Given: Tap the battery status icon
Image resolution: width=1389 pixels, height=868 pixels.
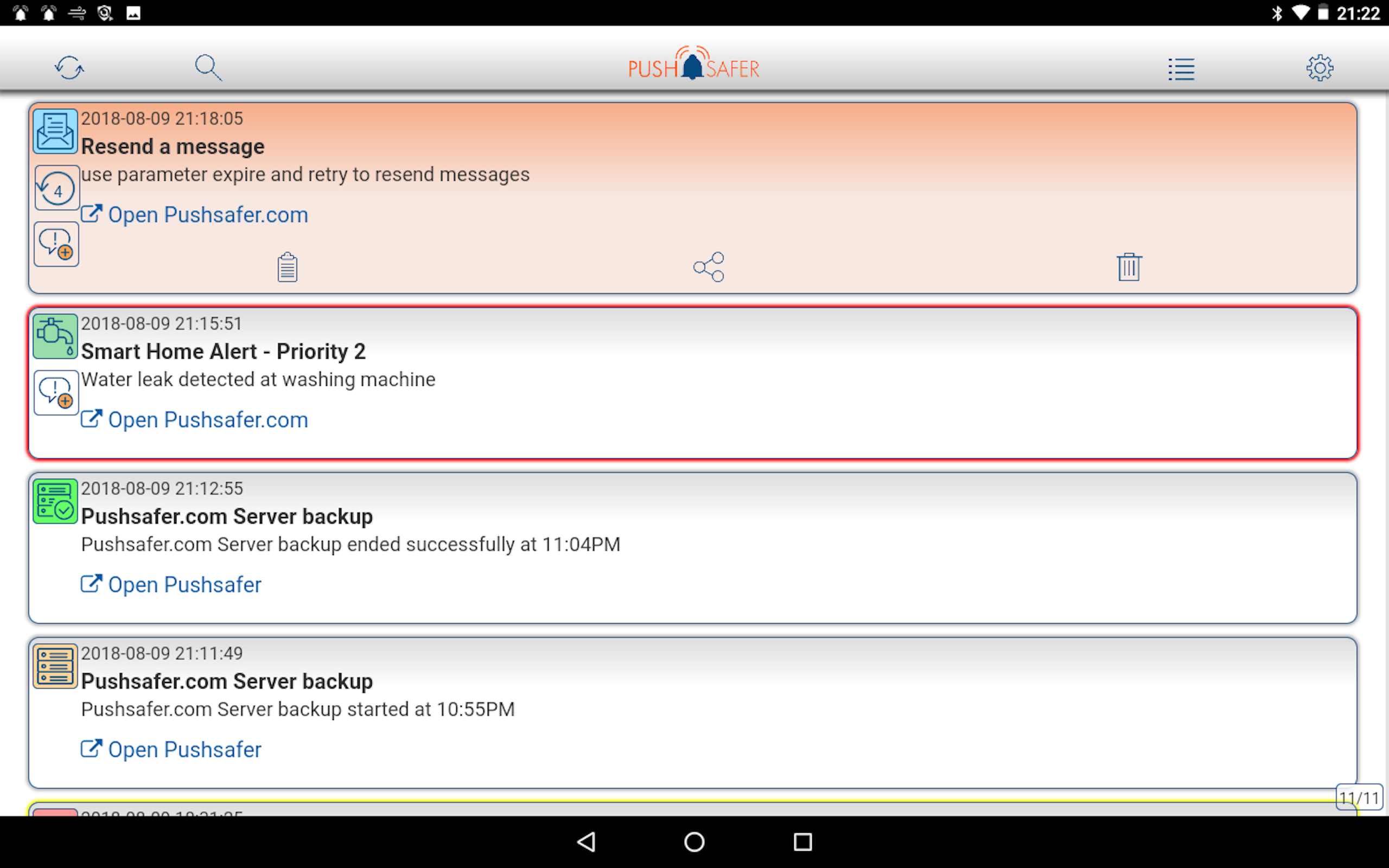Looking at the screenshot, I should point(1323,12).
